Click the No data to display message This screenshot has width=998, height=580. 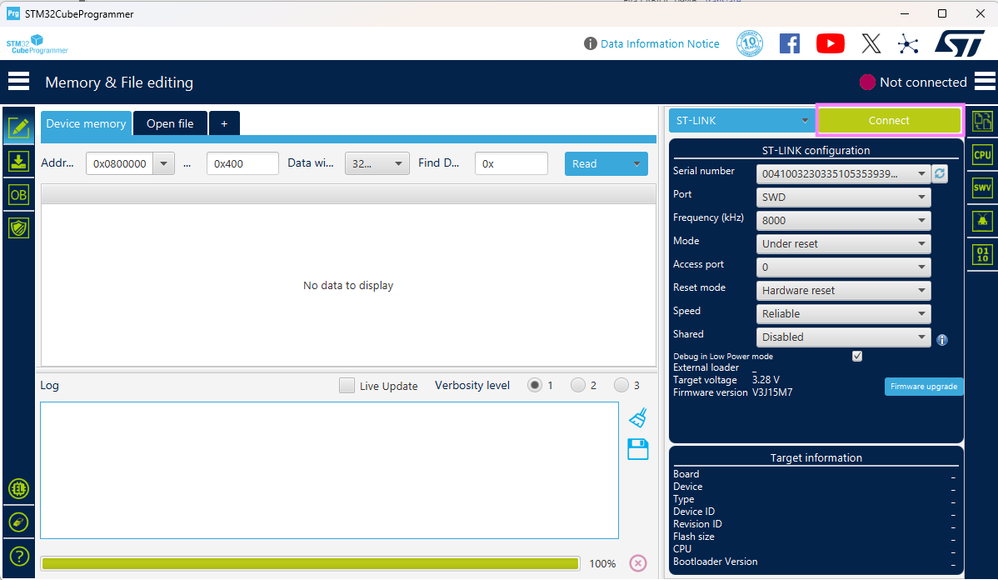coord(348,285)
